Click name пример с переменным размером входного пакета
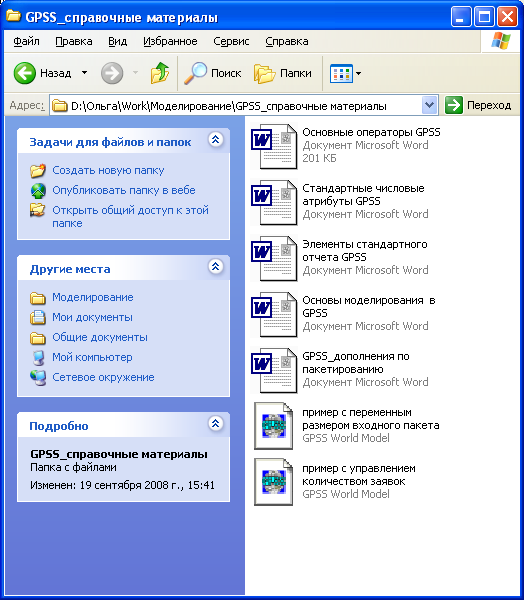This screenshot has height=600, width=524. click(x=371, y=419)
